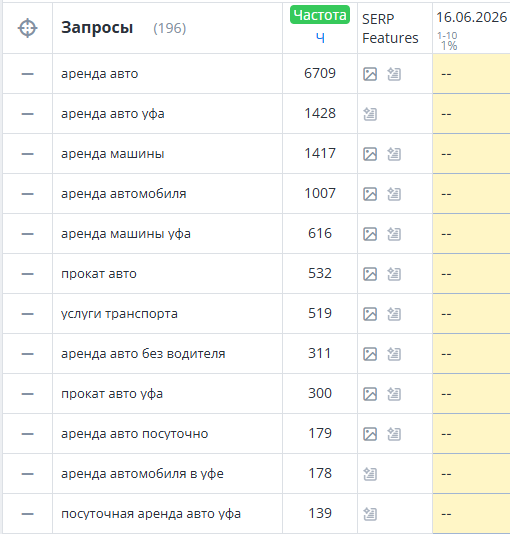Click image pack icon for аренда автомобиля
Viewport: 510px width, 534px height.
tap(370, 194)
